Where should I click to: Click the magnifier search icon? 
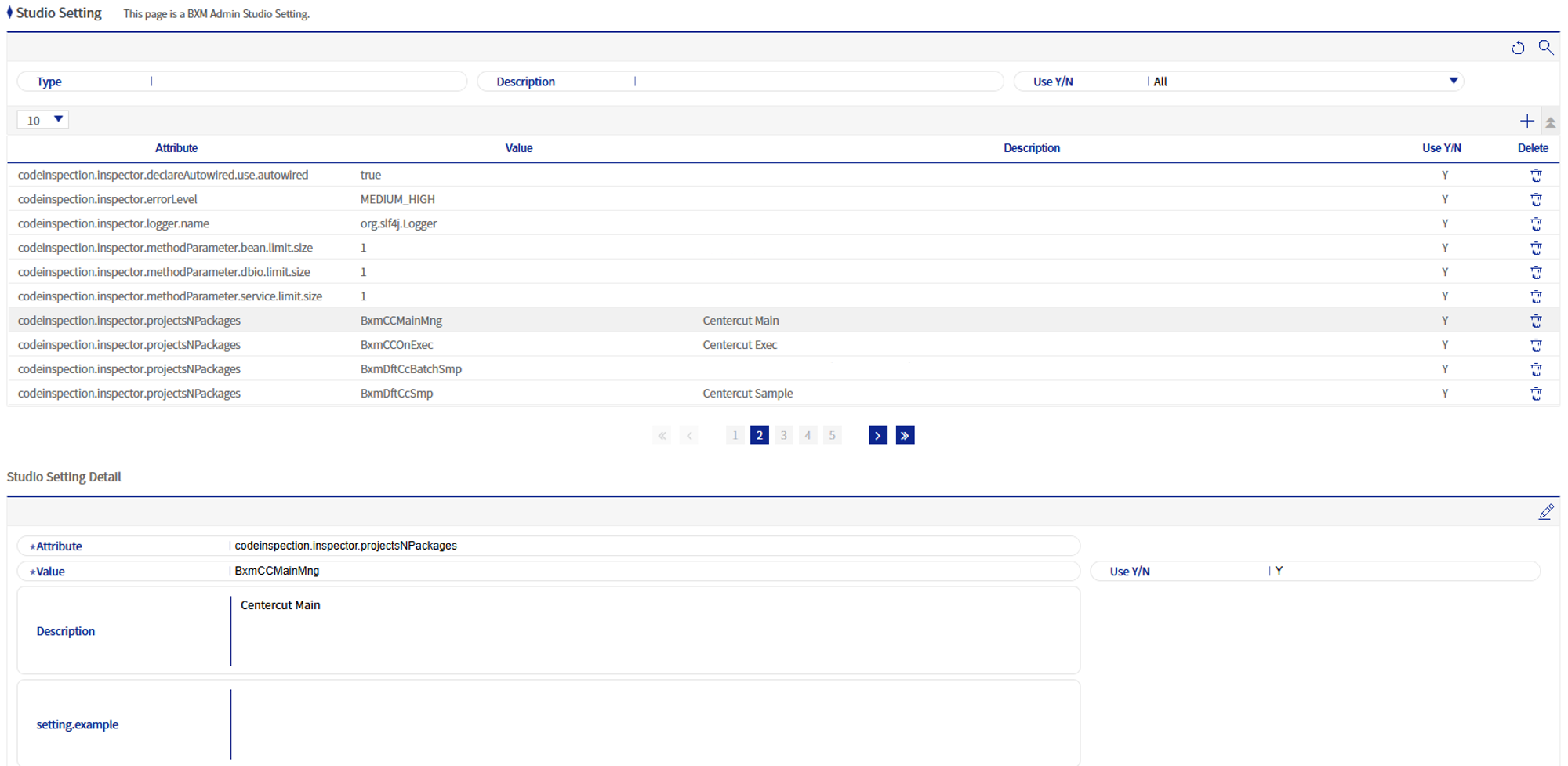(1545, 47)
